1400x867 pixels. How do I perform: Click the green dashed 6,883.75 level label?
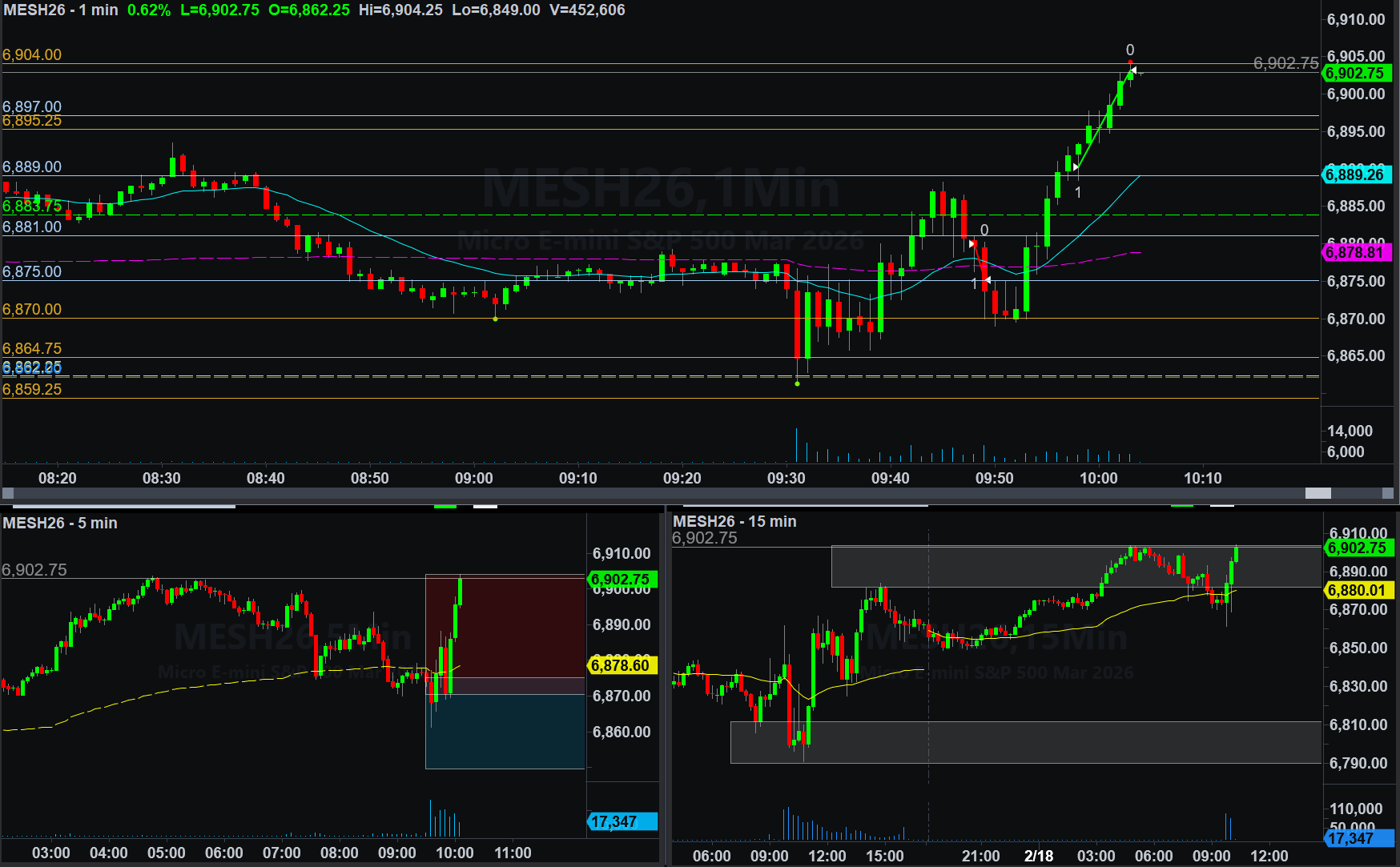(x=32, y=207)
